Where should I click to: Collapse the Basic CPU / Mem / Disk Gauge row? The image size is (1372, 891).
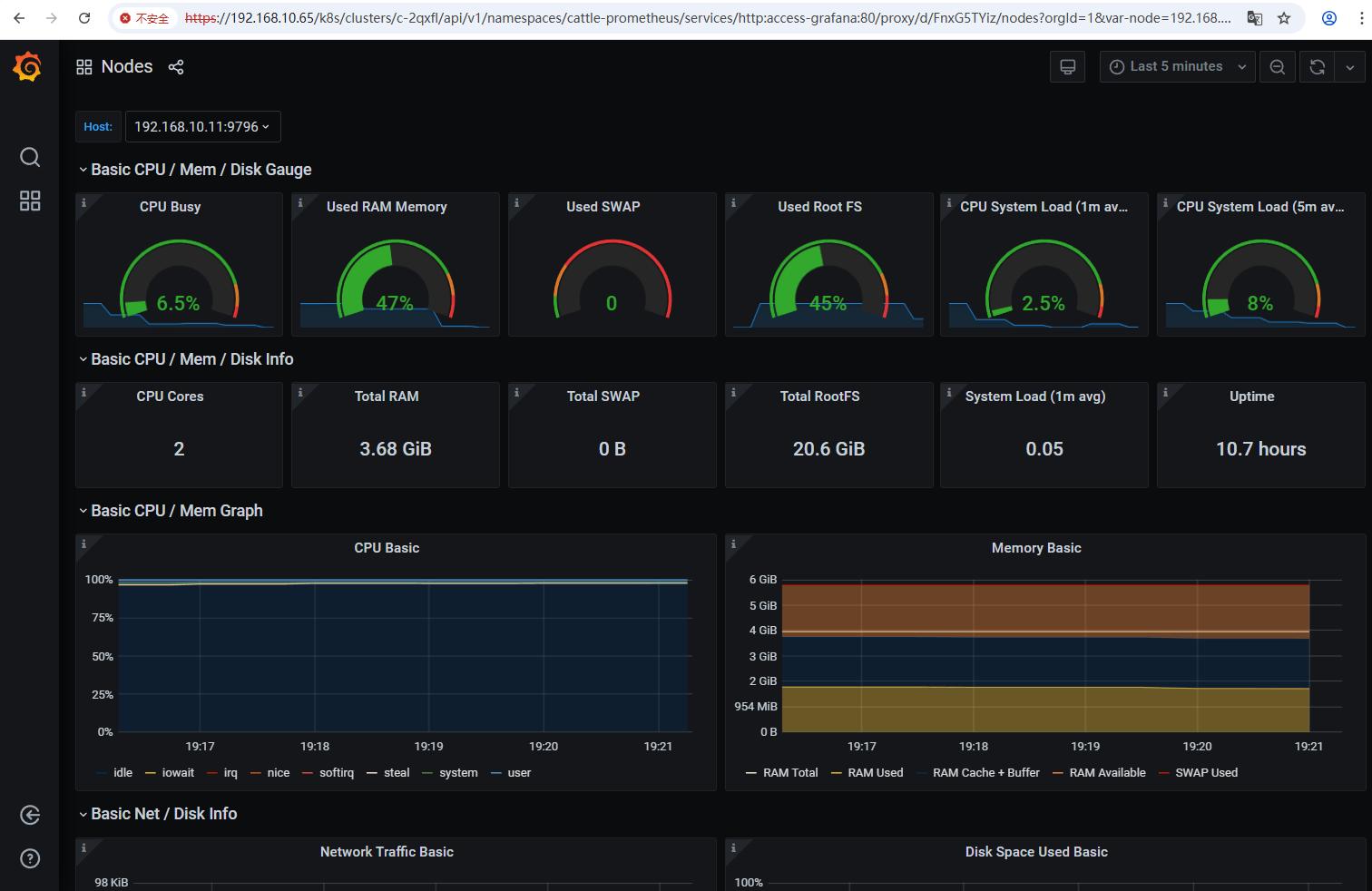click(x=195, y=170)
